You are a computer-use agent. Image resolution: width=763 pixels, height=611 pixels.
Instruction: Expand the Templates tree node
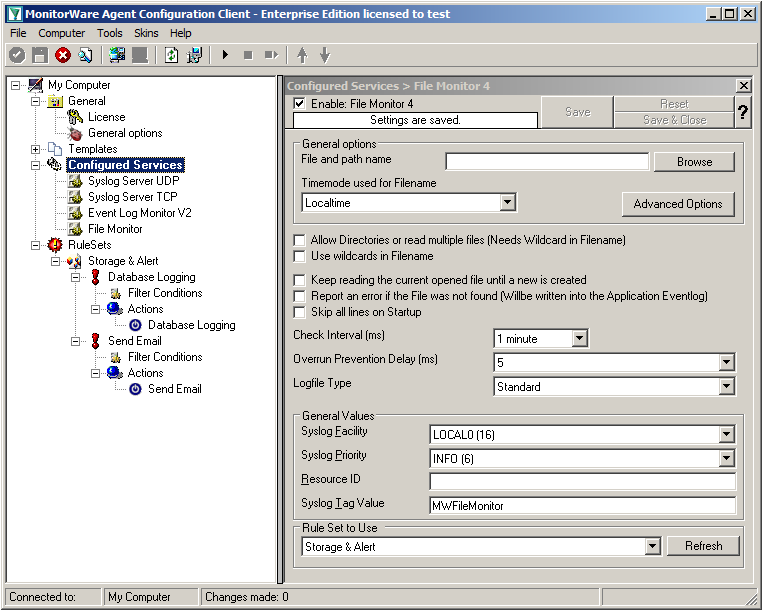36,149
